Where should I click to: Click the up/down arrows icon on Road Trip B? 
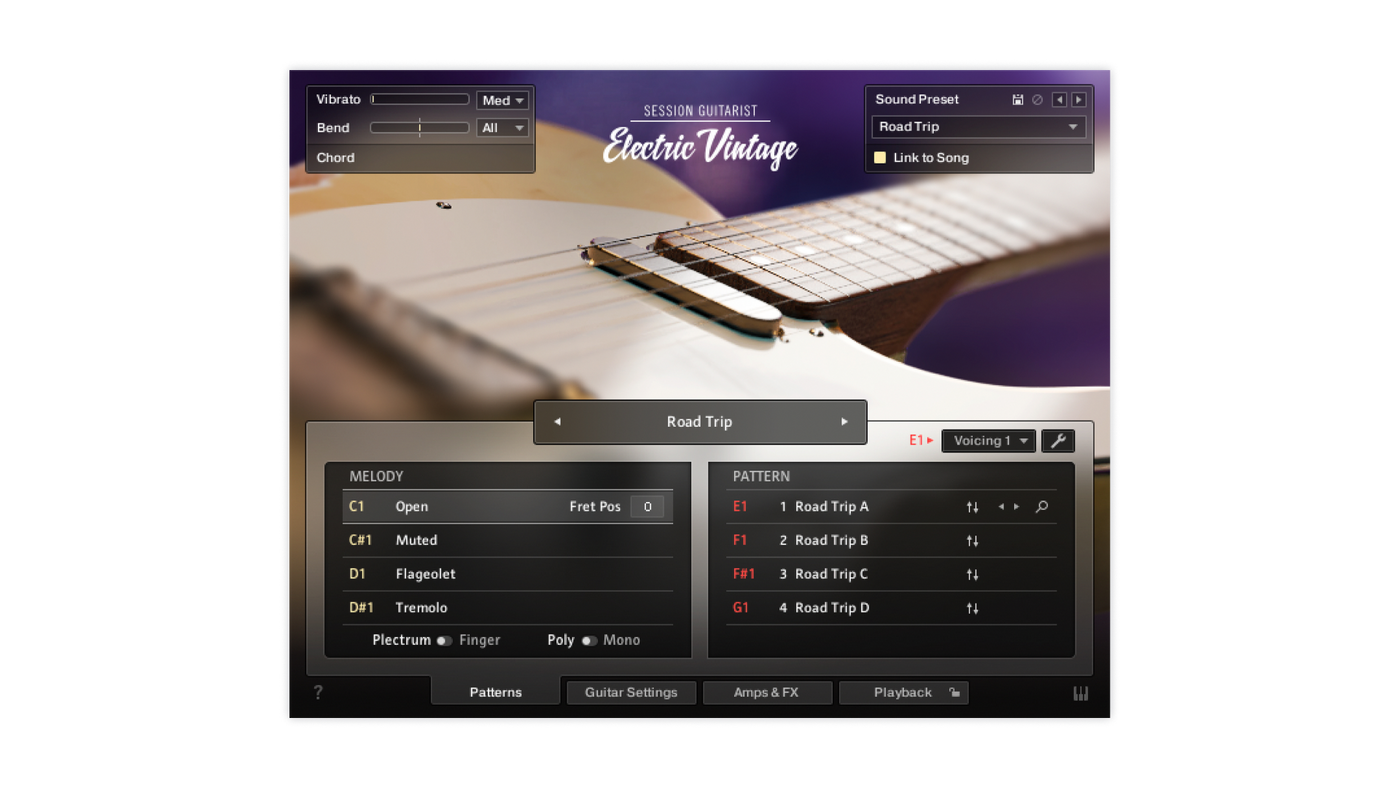[x=972, y=541]
